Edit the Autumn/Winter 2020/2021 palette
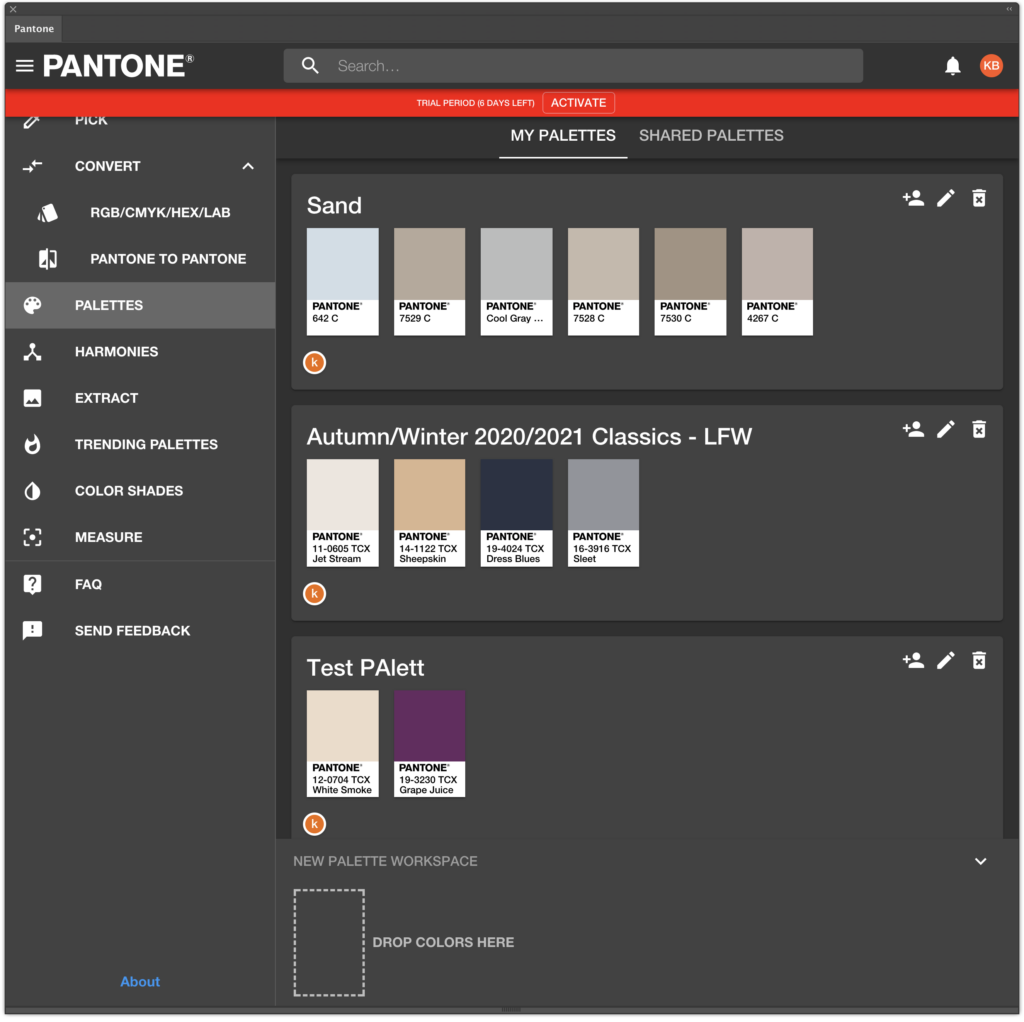The width and height of the screenshot is (1024, 1022). click(946, 430)
